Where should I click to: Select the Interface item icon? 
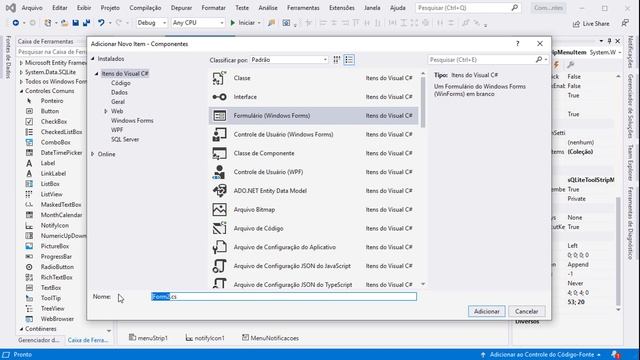[x=219, y=97]
